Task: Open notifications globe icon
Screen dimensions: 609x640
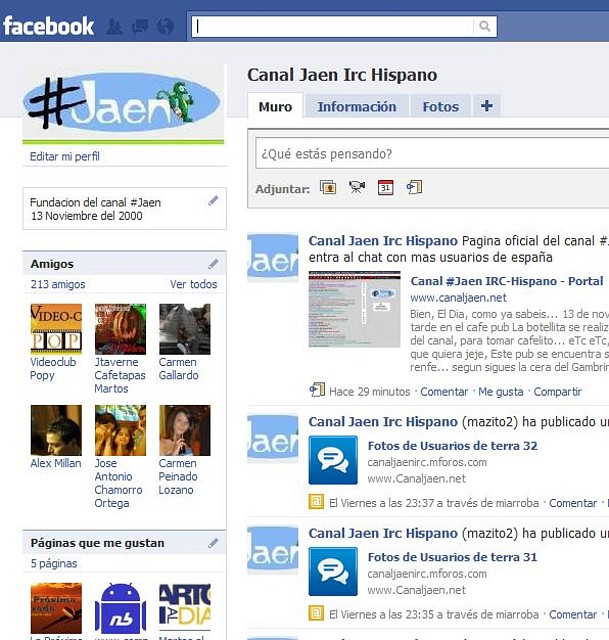Action: (165, 27)
